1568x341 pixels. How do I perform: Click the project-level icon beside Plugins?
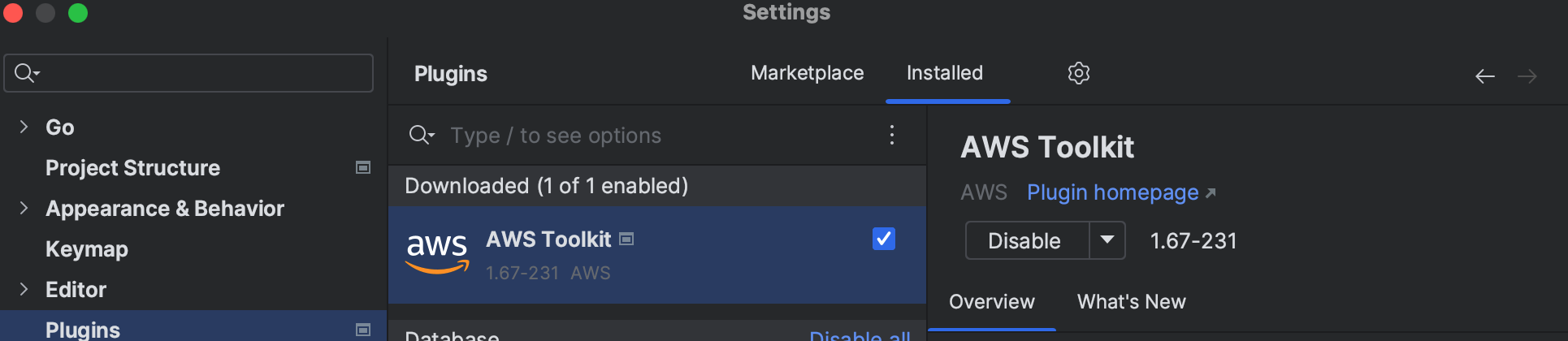[363, 330]
